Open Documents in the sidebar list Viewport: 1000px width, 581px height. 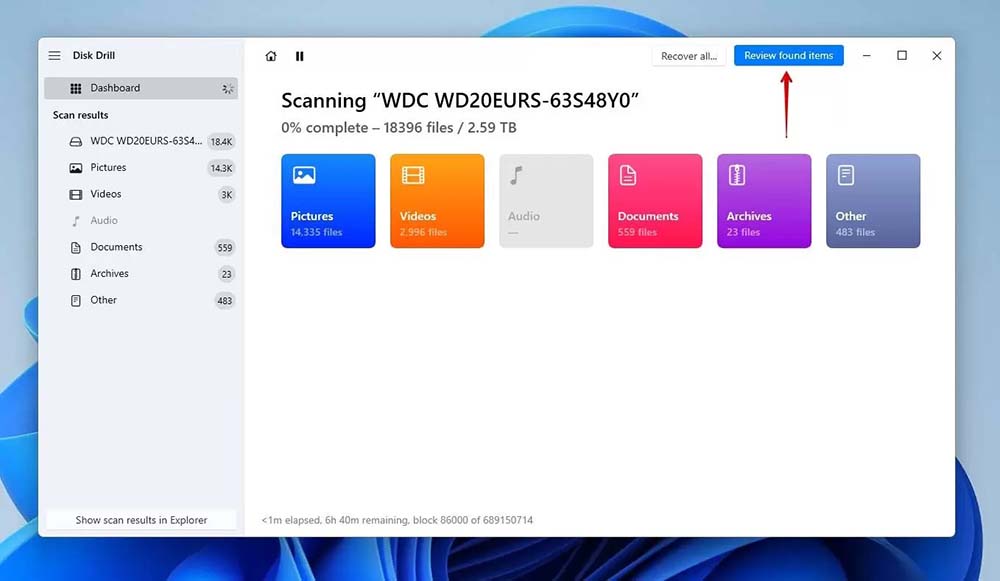116,247
